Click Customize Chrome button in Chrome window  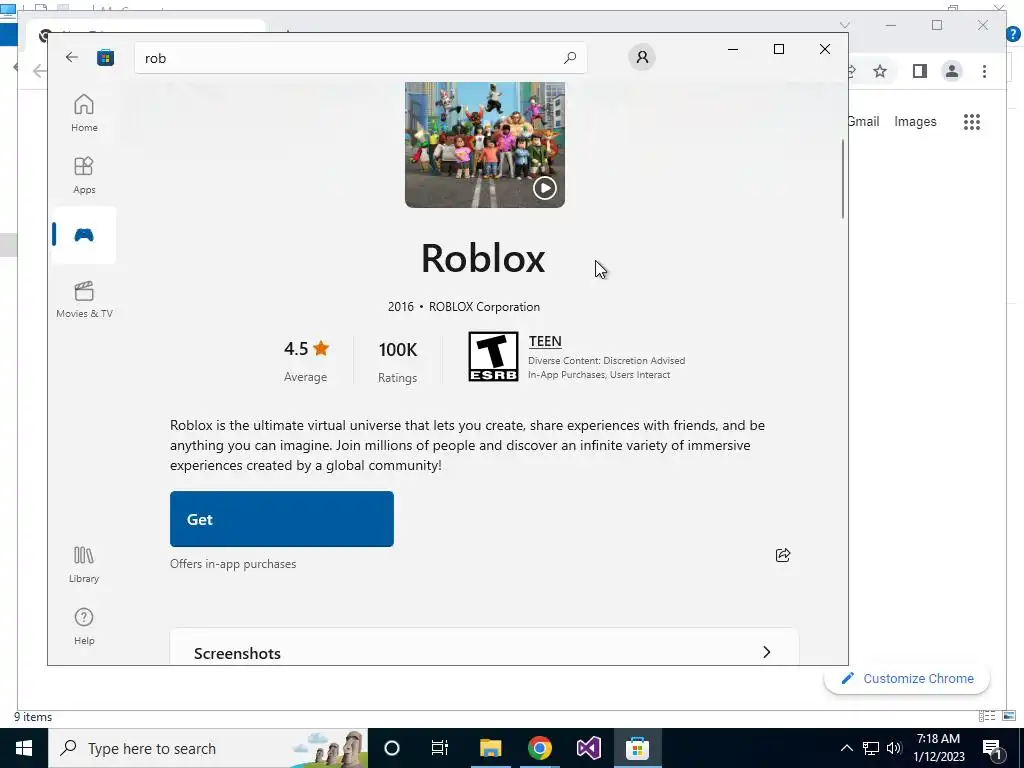pos(906,679)
